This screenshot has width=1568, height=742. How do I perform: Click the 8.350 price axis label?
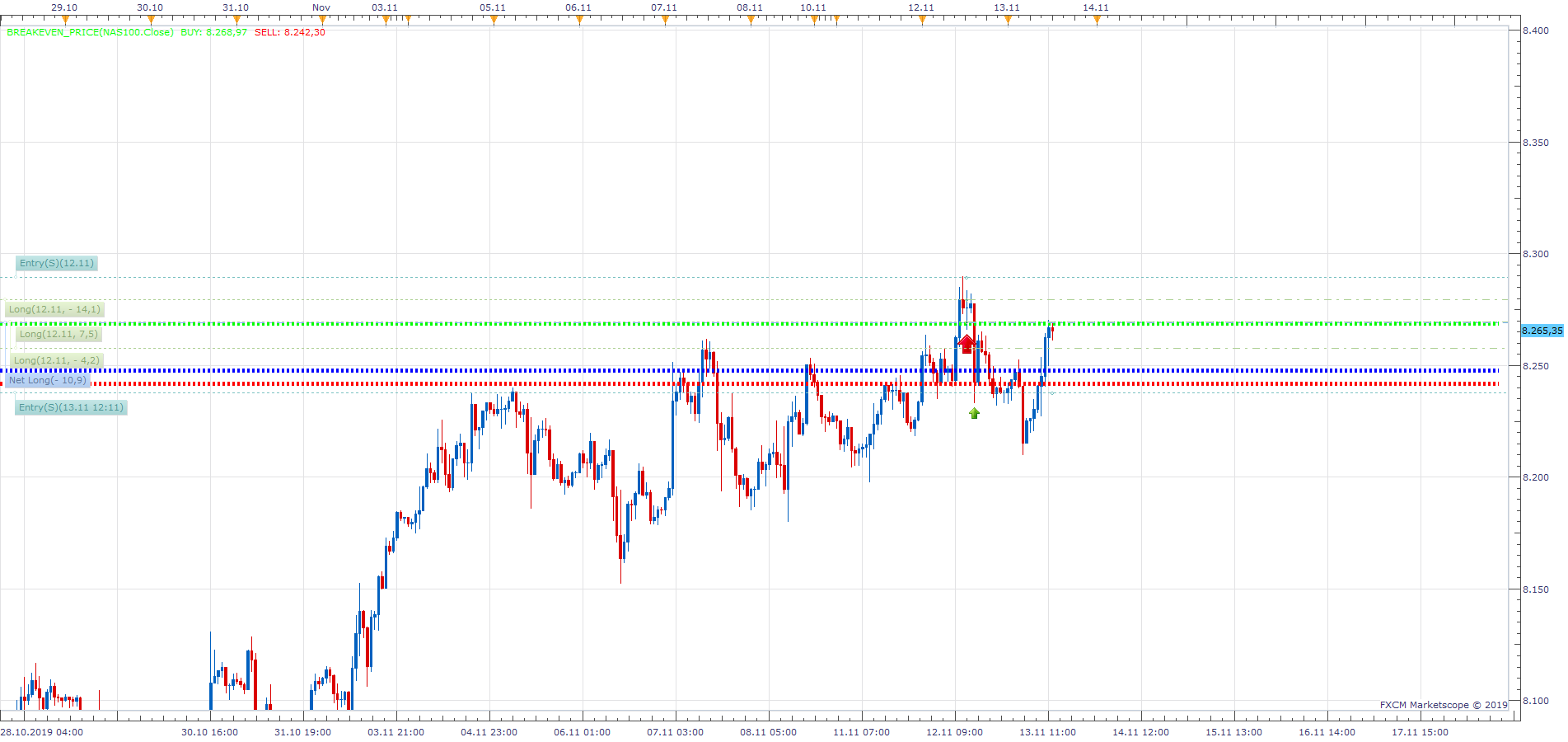click(1536, 143)
